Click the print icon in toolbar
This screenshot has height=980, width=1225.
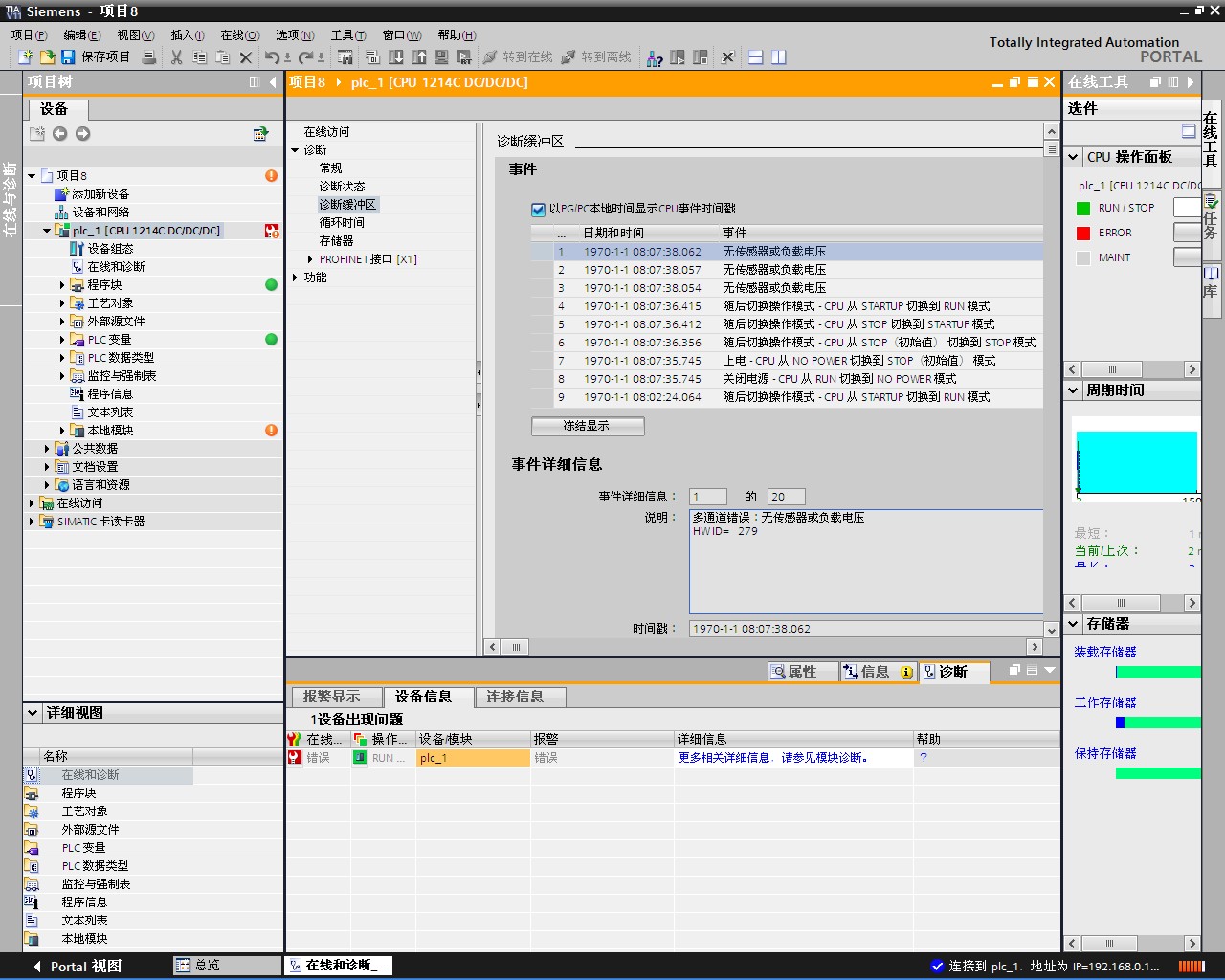point(149,57)
